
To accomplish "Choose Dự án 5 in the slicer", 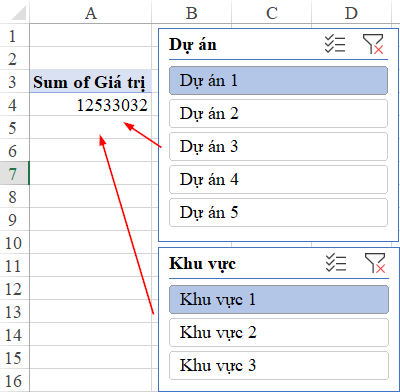I will coord(278,212).
